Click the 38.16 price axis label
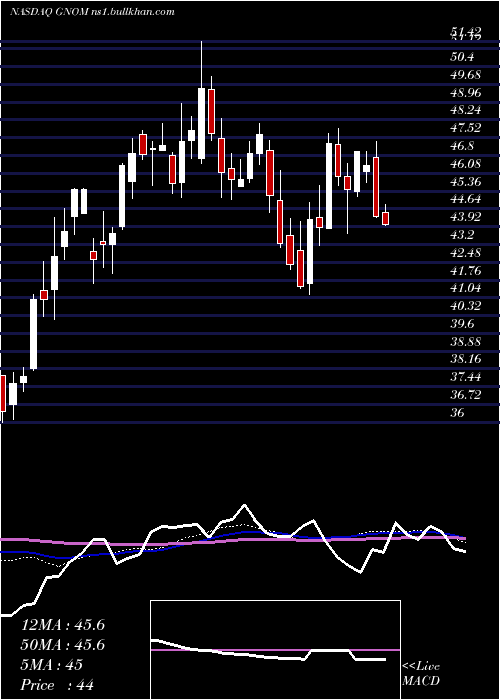This screenshot has height=700, width=500. (x=466, y=359)
